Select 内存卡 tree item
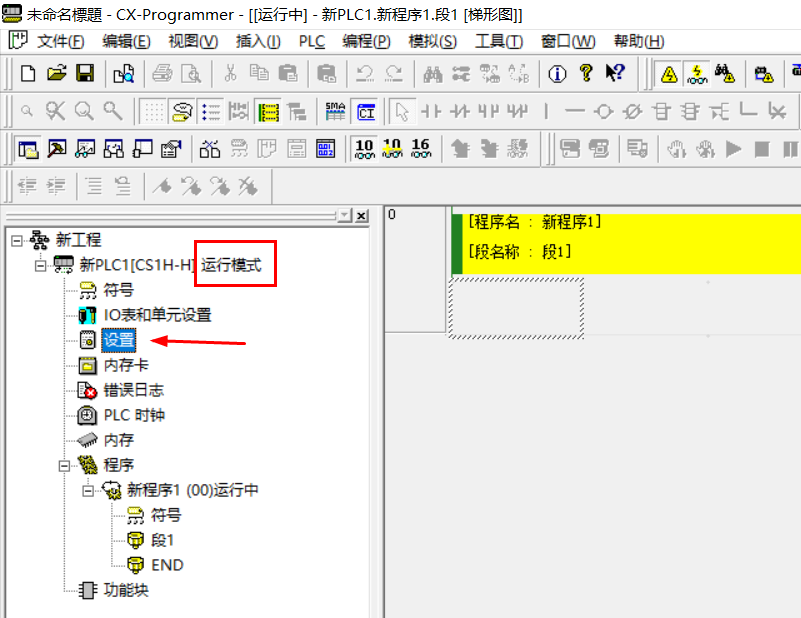Viewport: 801px width, 618px height. coord(126,365)
